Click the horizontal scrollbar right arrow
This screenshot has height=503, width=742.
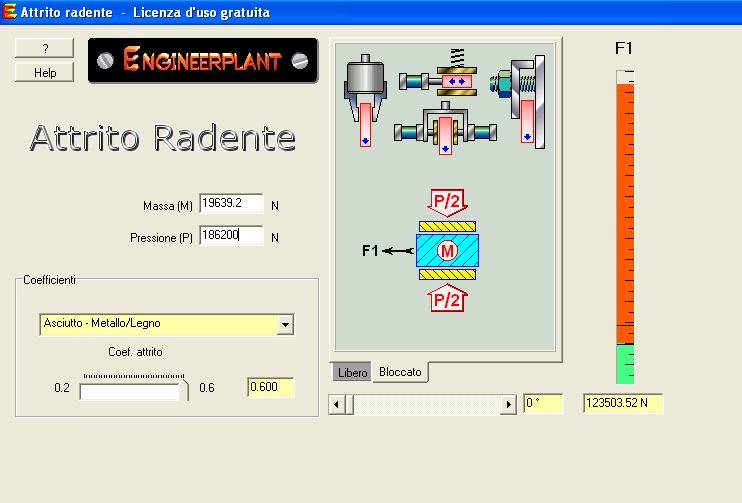(509, 404)
